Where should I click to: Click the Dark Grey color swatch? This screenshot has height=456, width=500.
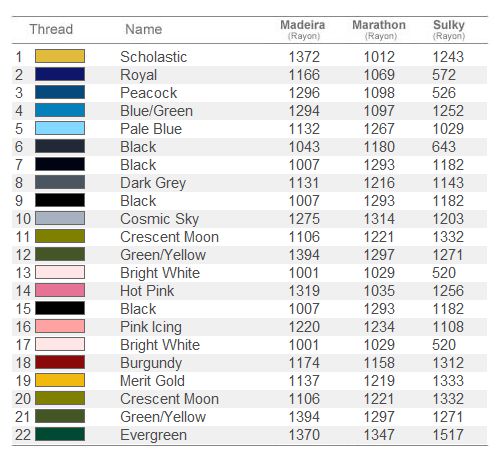pyautogui.click(x=60, y=182)
